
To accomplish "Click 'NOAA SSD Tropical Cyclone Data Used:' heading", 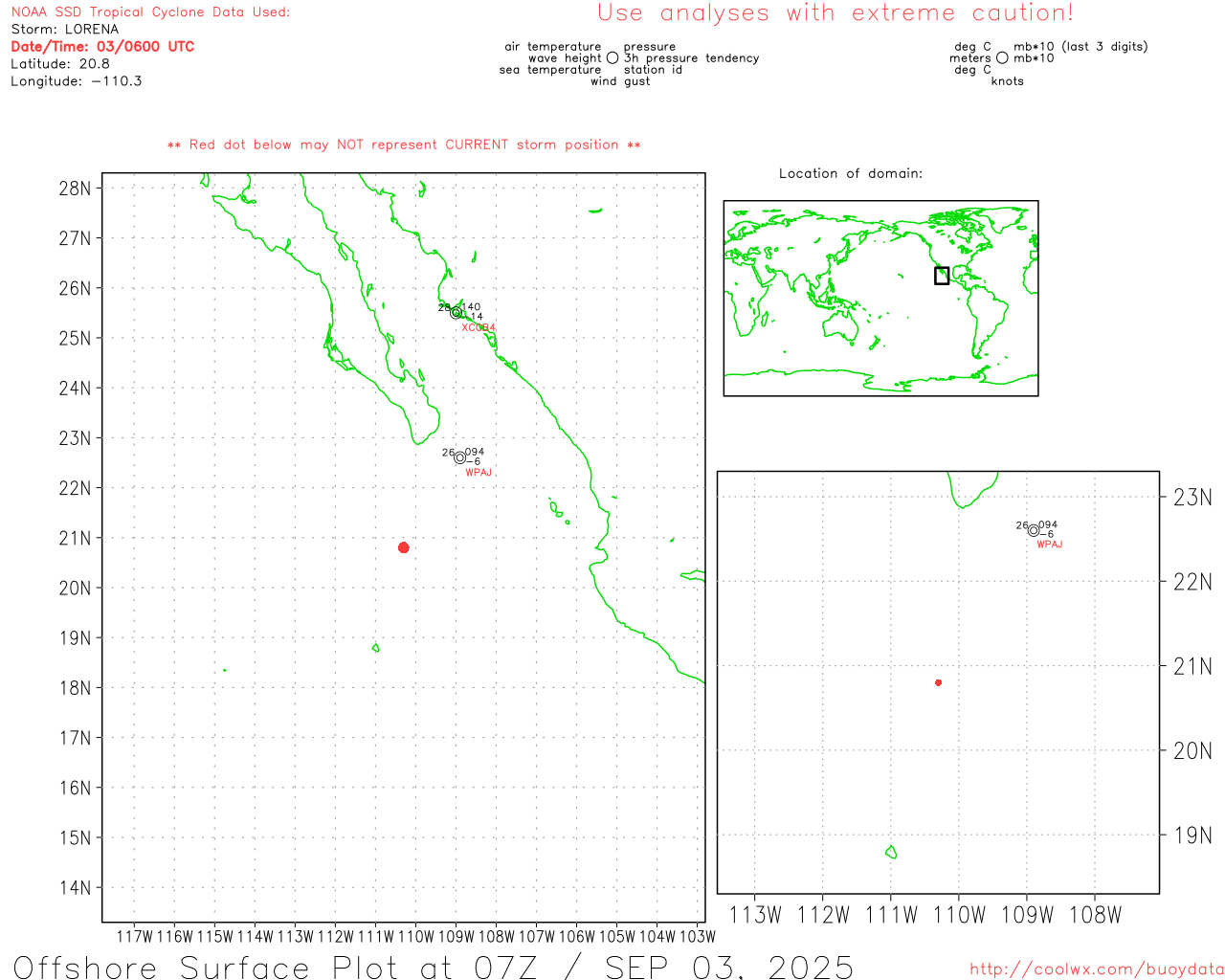I will pos(150,12).
